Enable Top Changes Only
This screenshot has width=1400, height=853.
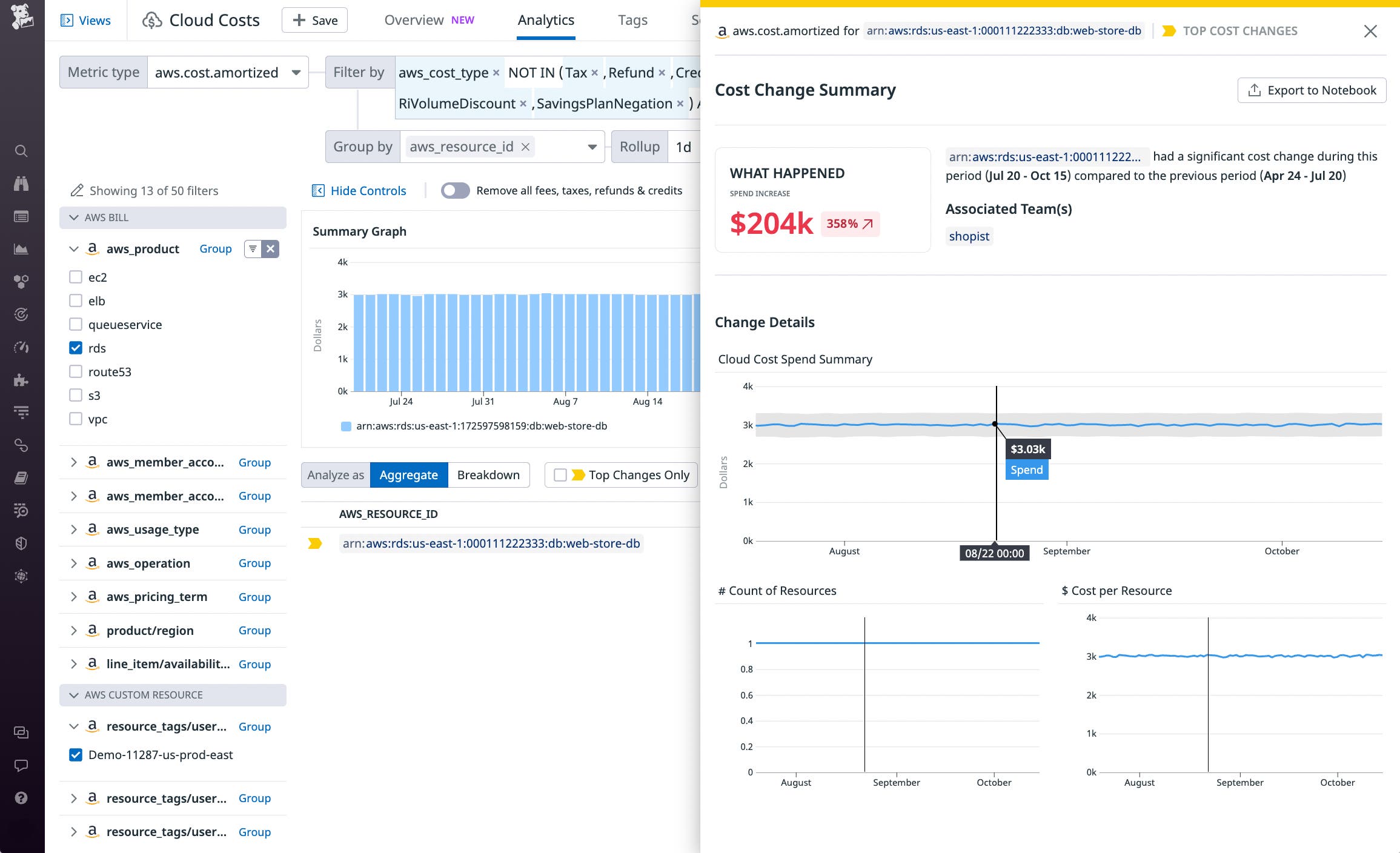click(x=560, y=475)
